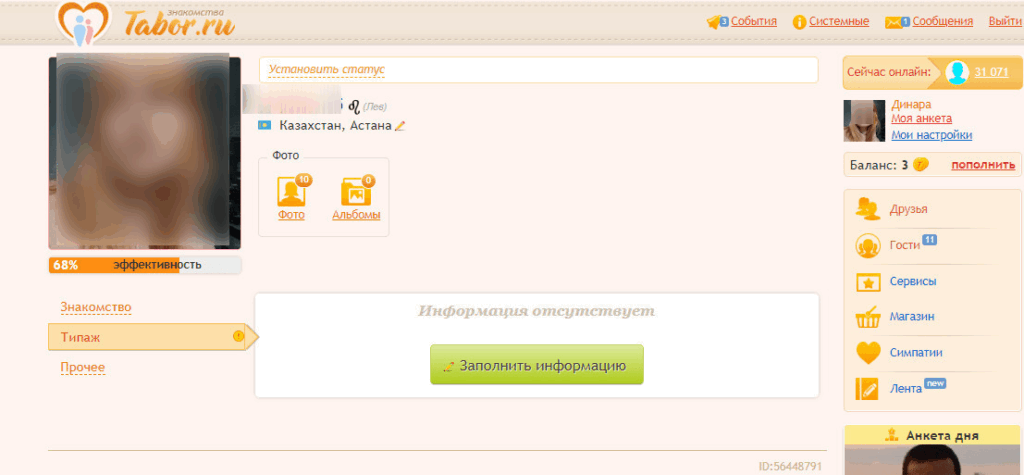Click the Друзья friends icon
The image size is (1024, 475).
(868, 209)
